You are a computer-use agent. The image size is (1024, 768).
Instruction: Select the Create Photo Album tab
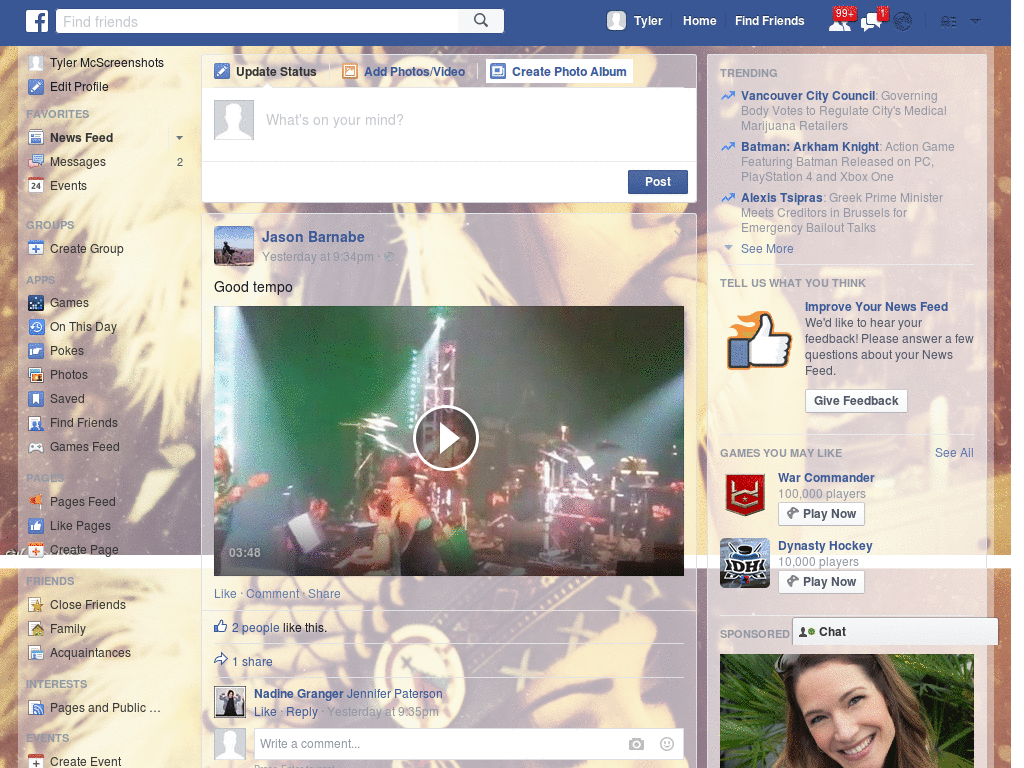click(x=559, y=71)
